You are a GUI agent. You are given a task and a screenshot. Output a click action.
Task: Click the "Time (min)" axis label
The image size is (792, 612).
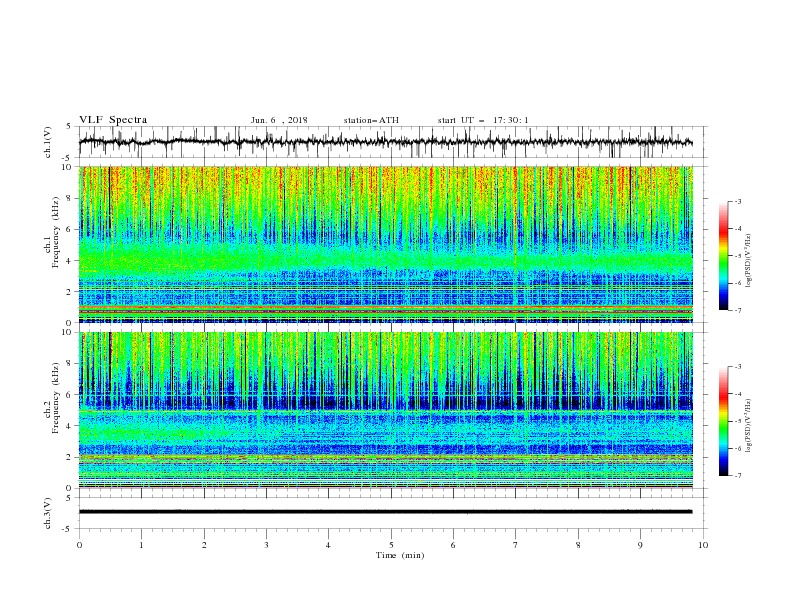coord(400,555)
